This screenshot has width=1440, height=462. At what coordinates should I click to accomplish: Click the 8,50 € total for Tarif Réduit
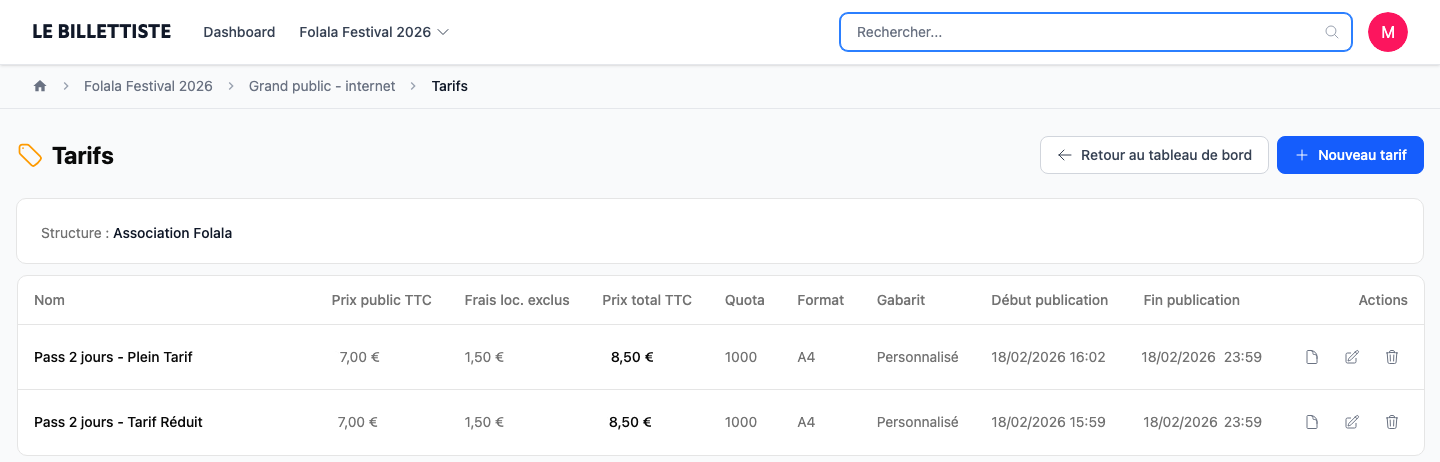(630, 422)
